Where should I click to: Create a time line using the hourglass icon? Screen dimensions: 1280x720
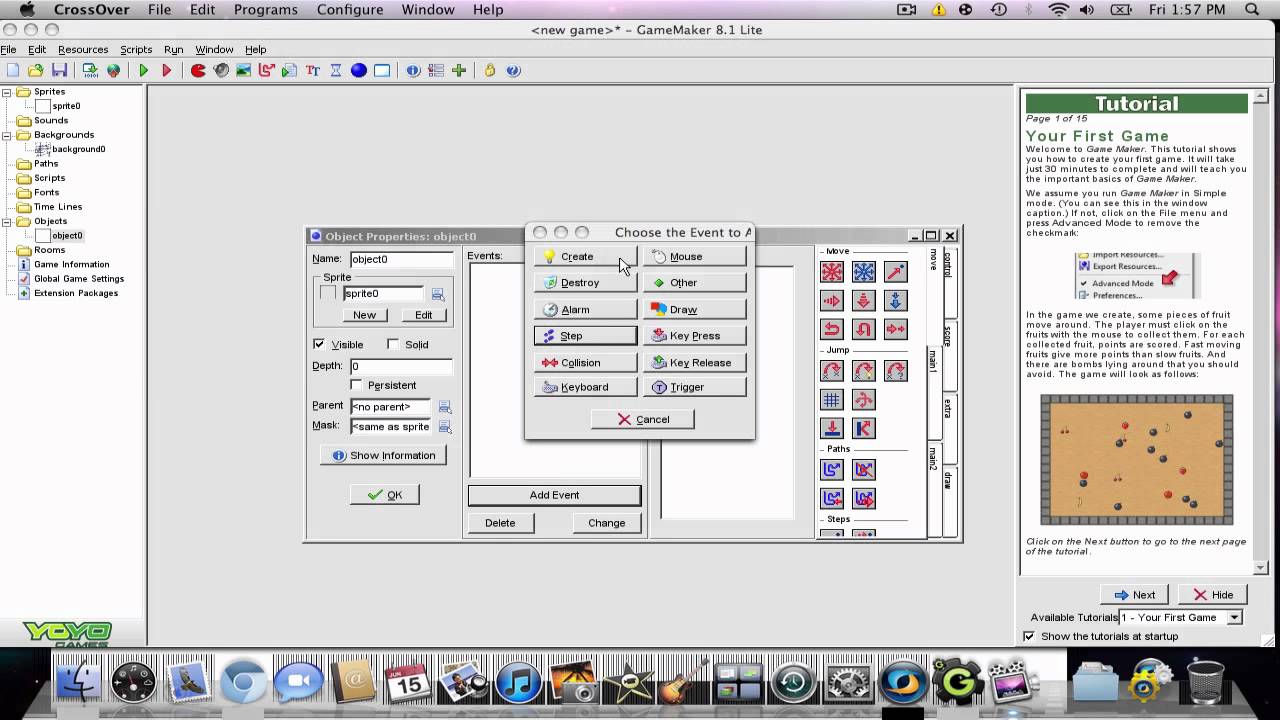(336, 70)
